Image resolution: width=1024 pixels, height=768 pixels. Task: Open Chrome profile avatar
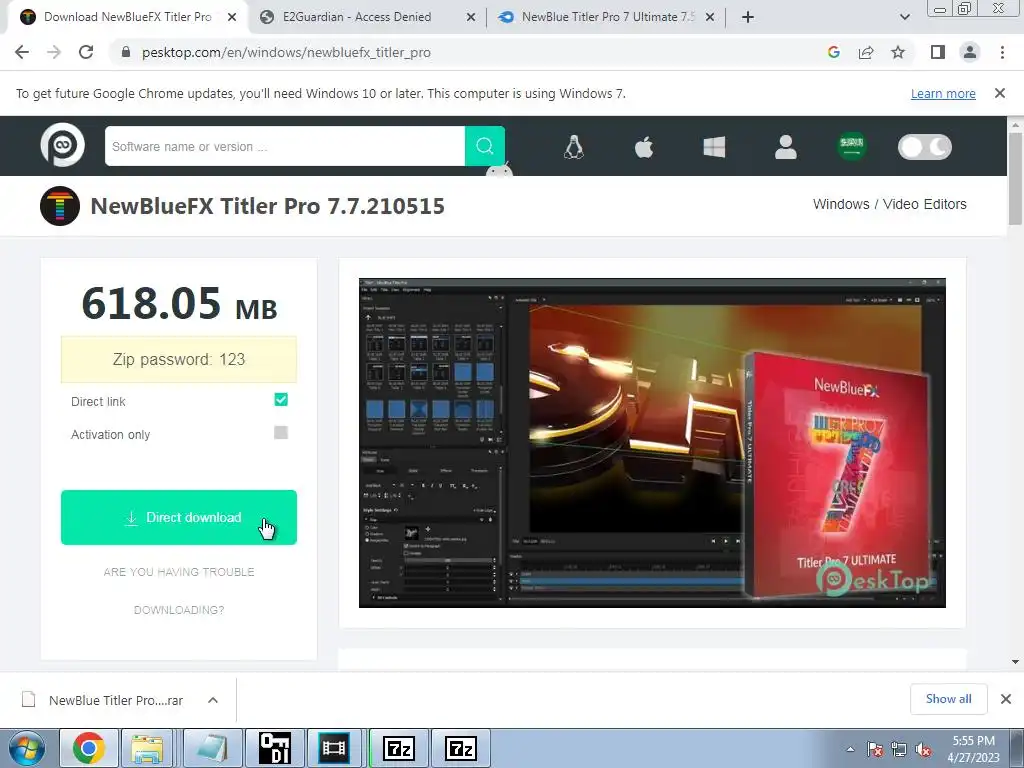[x=970, y=52]
